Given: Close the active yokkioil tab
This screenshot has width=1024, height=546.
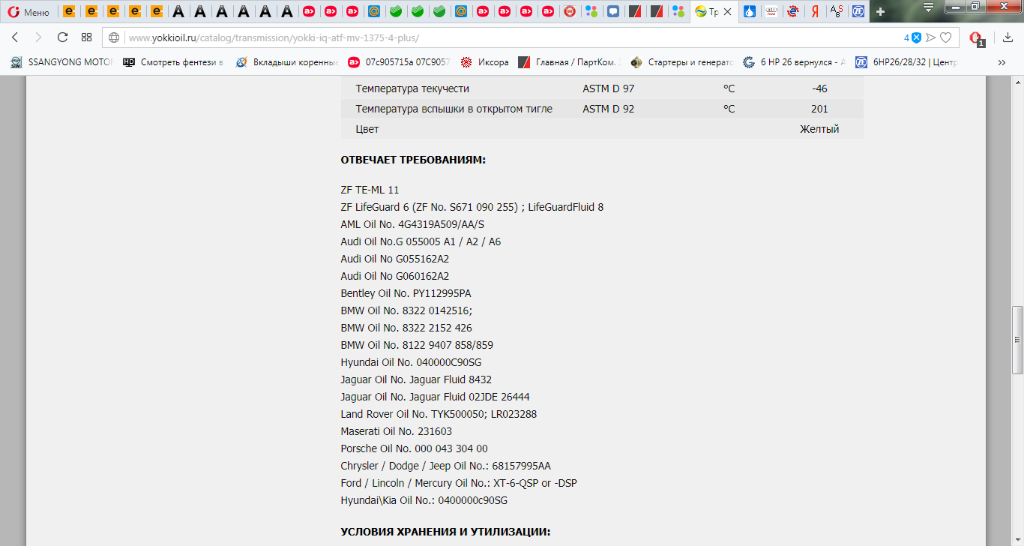Looking at the screenshot, I should click(x=730, y=12).
